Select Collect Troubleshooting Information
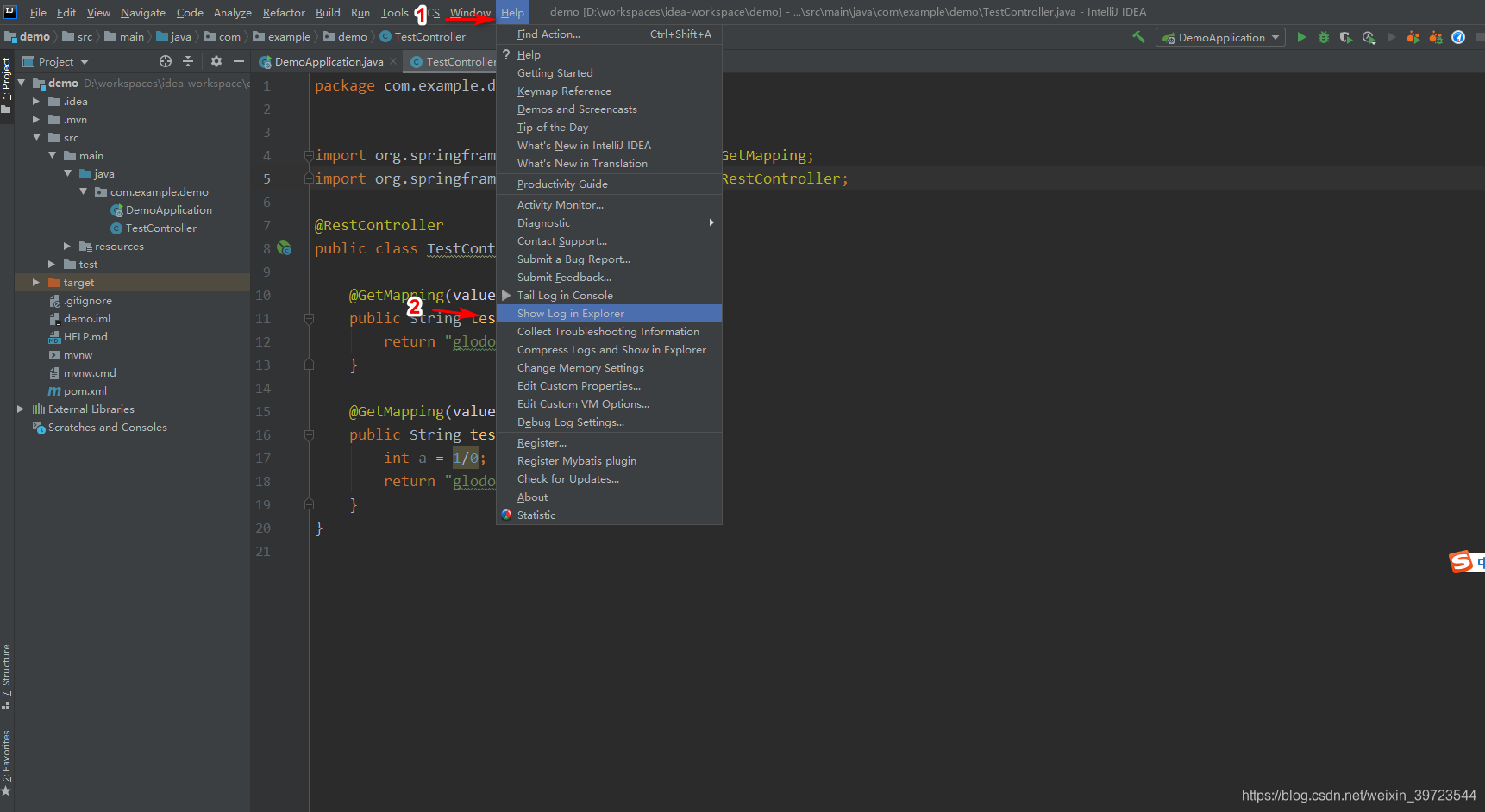 point(609,331)
